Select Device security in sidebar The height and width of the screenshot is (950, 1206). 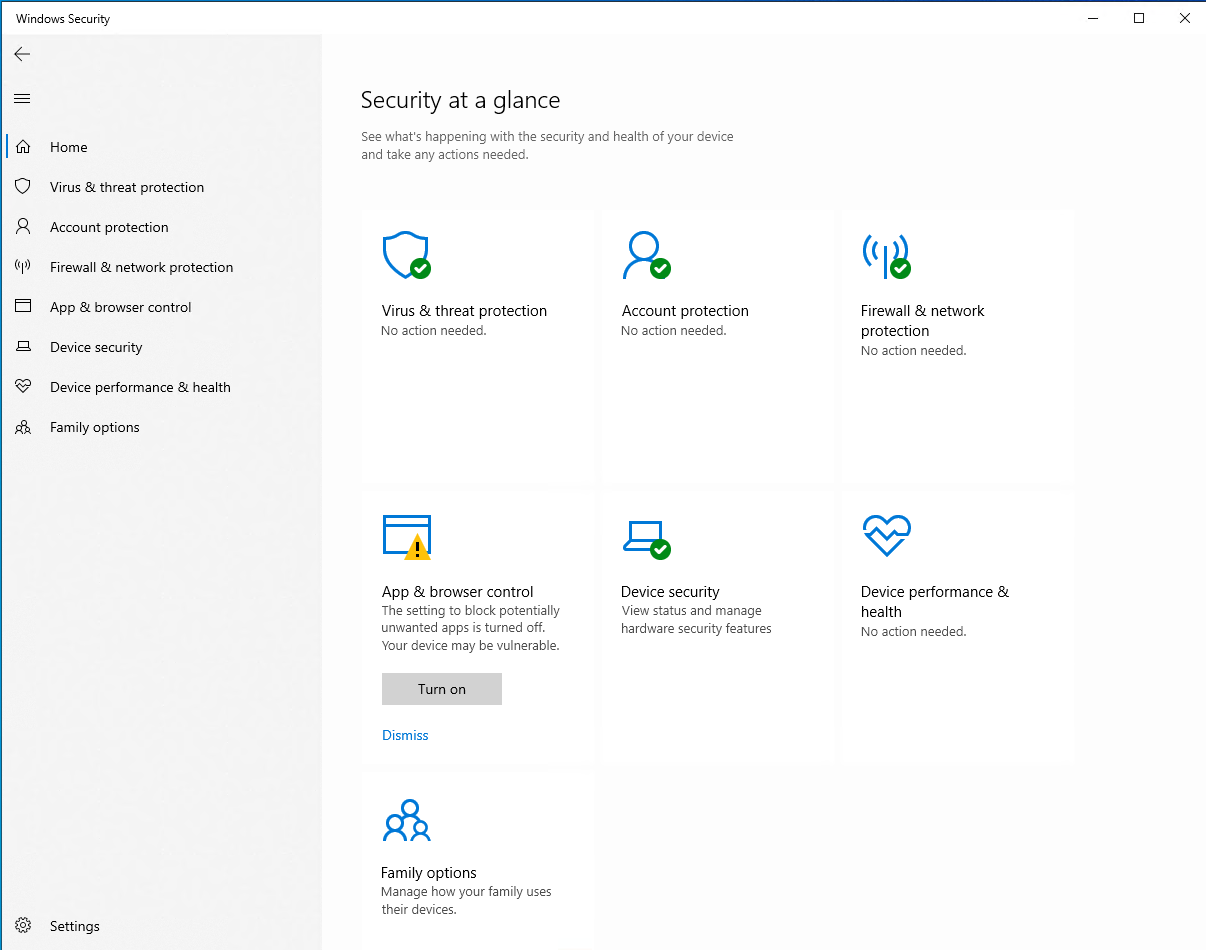pyautogui.click(x=96, y=347)
